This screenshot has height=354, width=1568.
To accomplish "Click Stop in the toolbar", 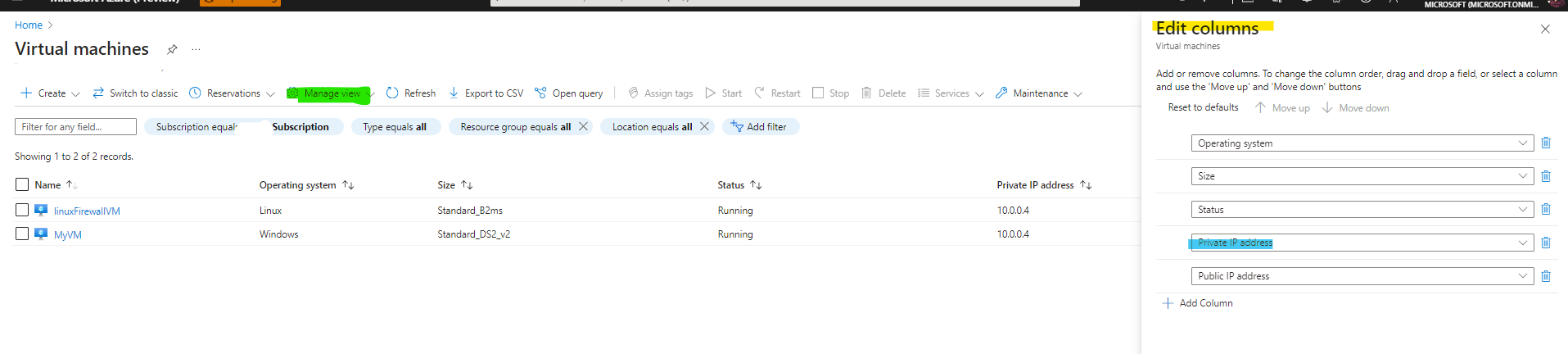I will (831, 93).
